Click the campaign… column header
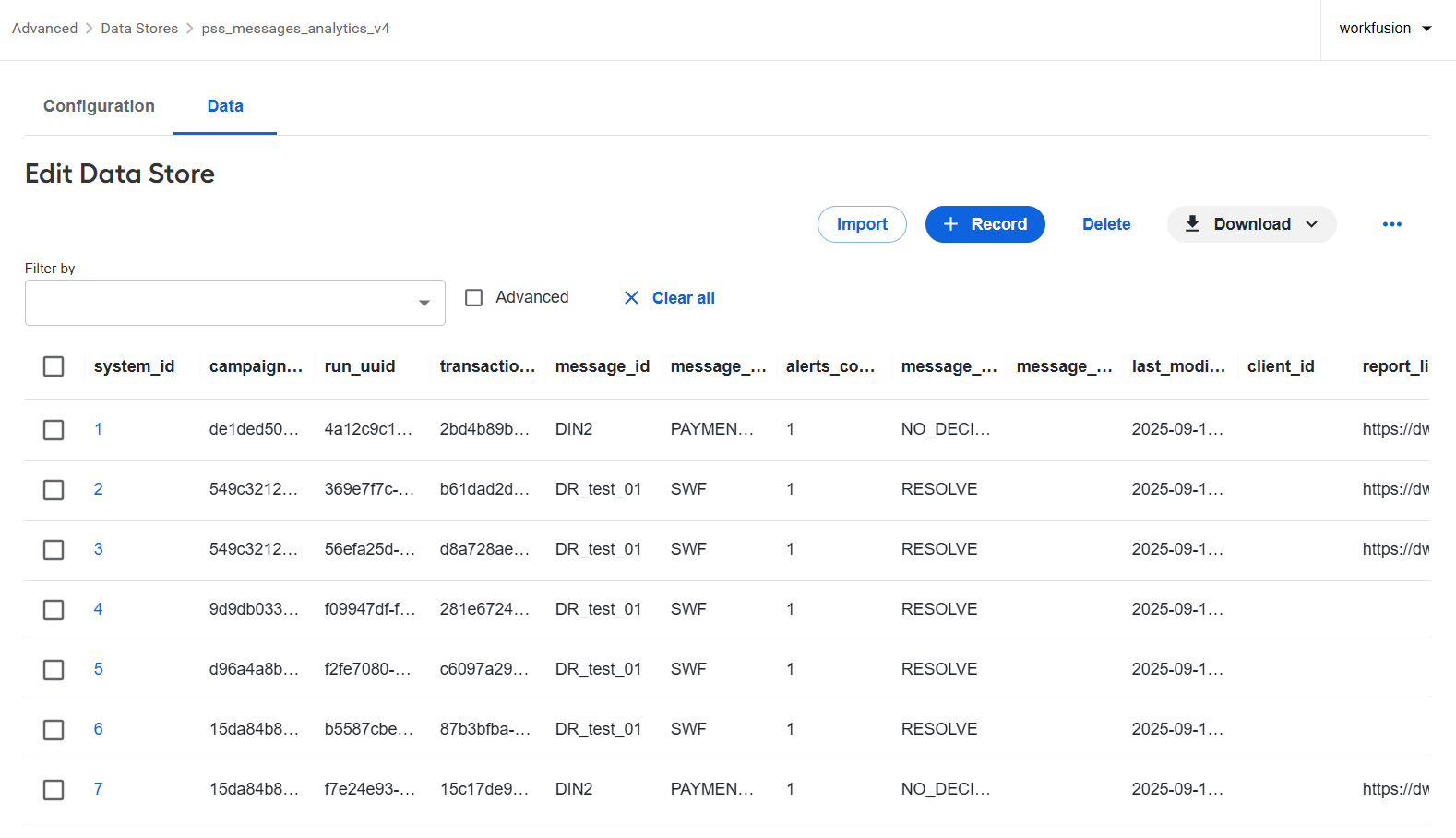1456x838 pixels. click(256, 366)
